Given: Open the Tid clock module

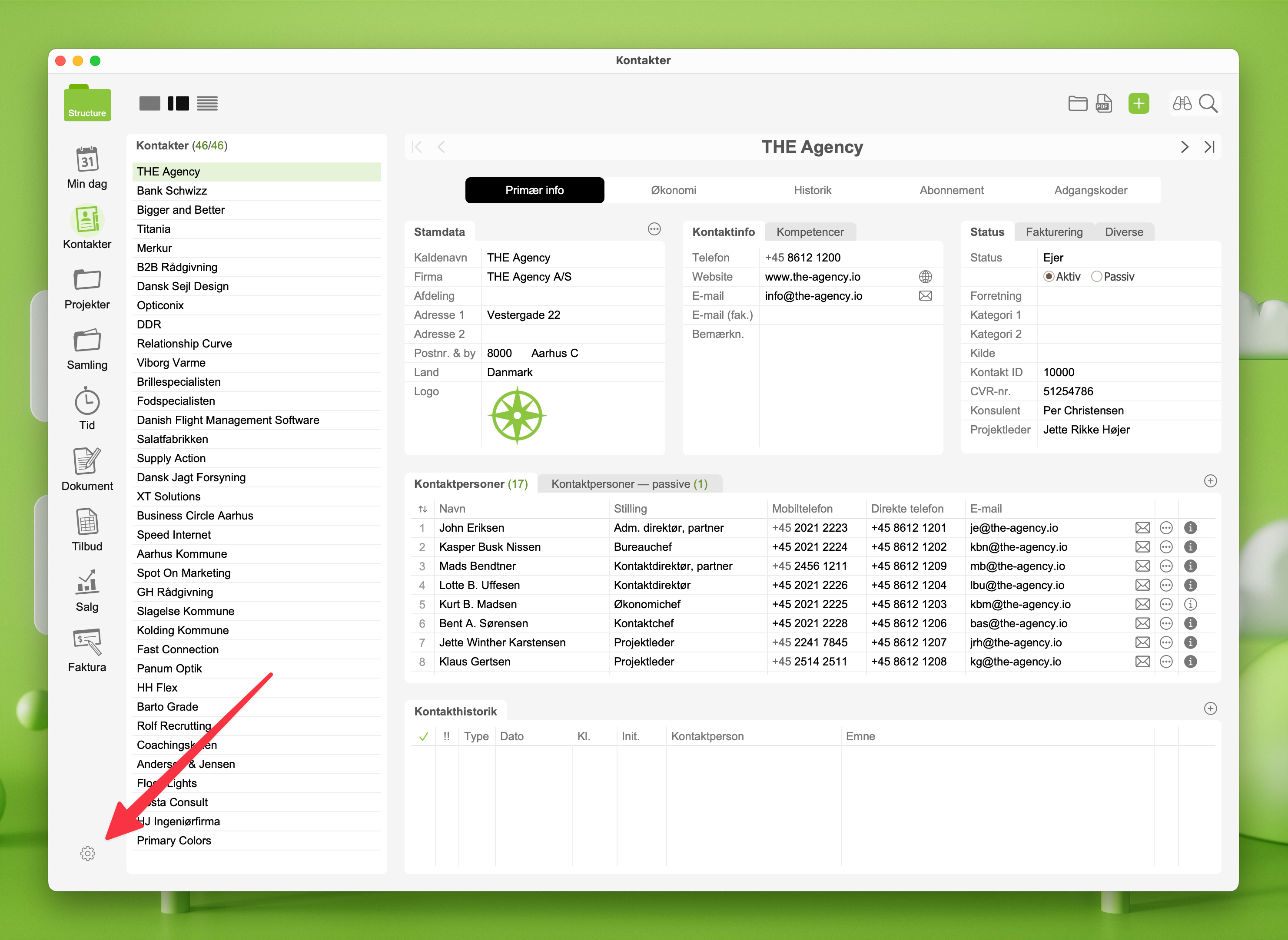Looking at the screenshot, I should [x=87, y=402].
